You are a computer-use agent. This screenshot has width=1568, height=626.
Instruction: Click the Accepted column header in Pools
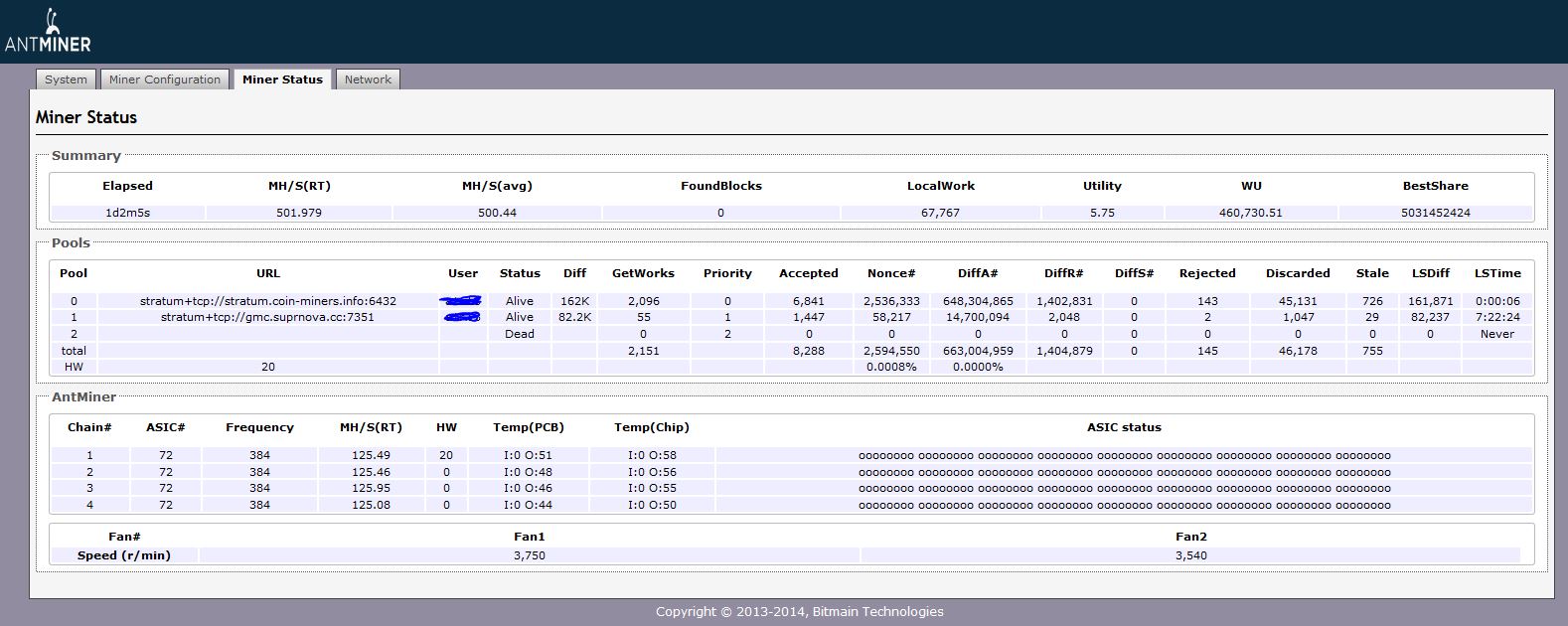pyautogui.click(x=808, y=273)
